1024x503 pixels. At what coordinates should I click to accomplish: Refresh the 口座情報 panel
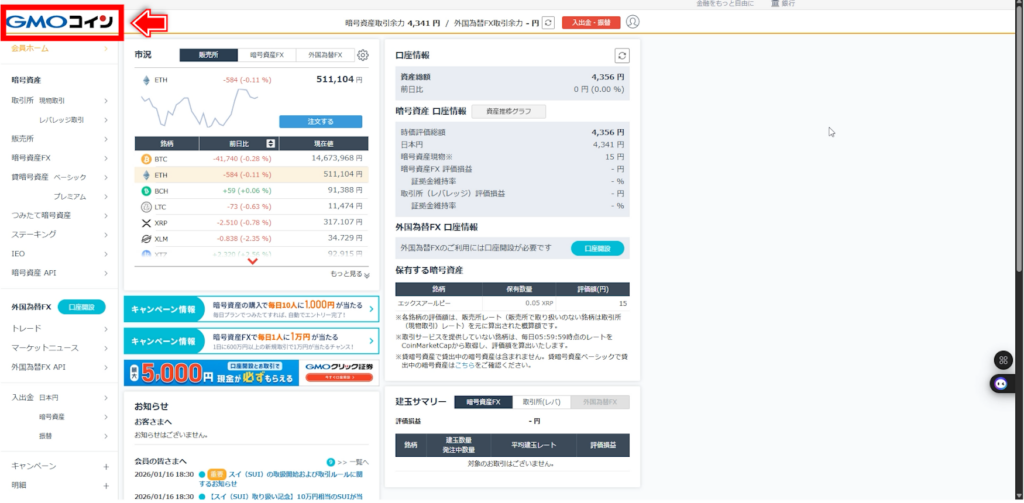click(x=622, y=56)
